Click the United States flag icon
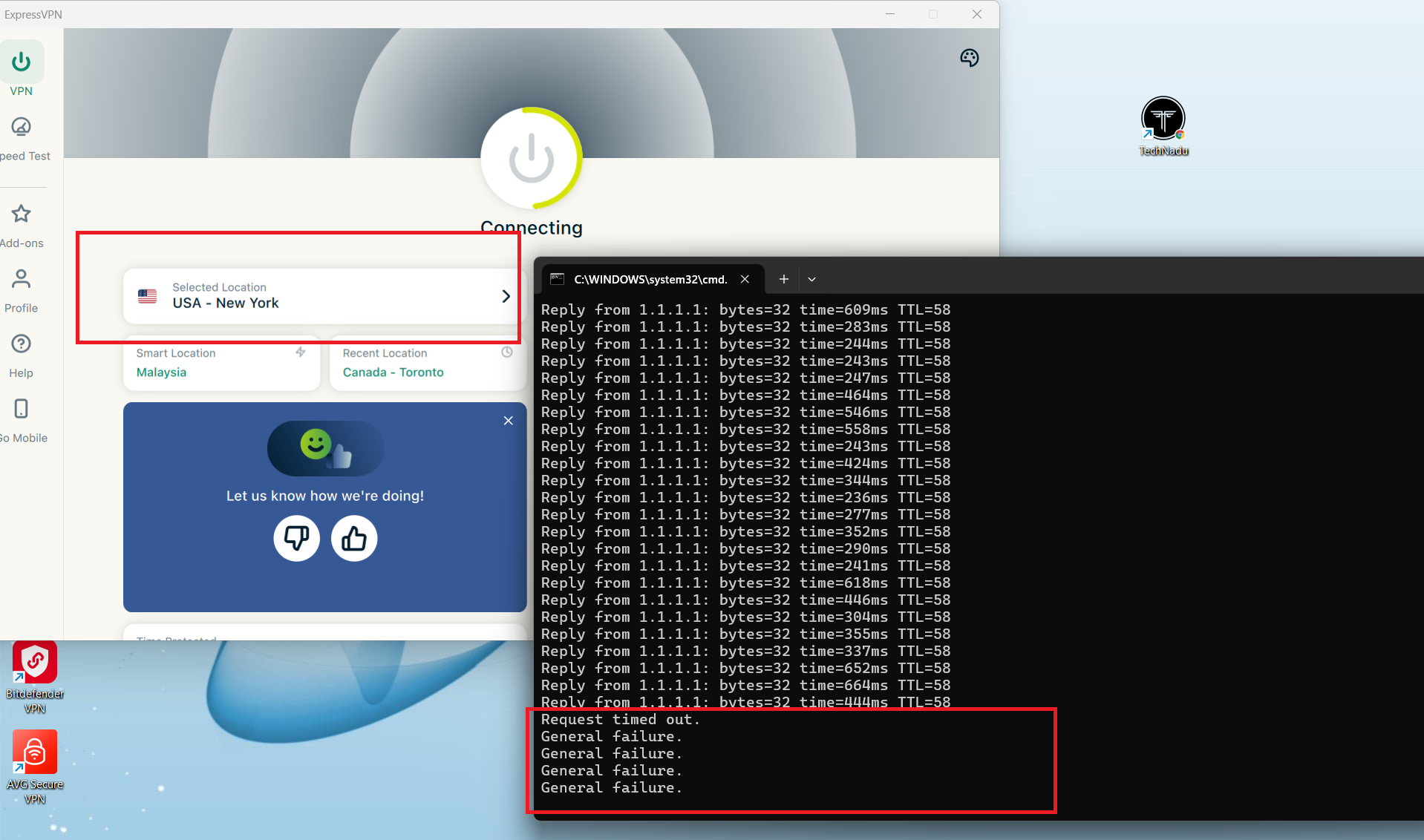This screenshot has width=1424, height=840. [x=148, y=296]
